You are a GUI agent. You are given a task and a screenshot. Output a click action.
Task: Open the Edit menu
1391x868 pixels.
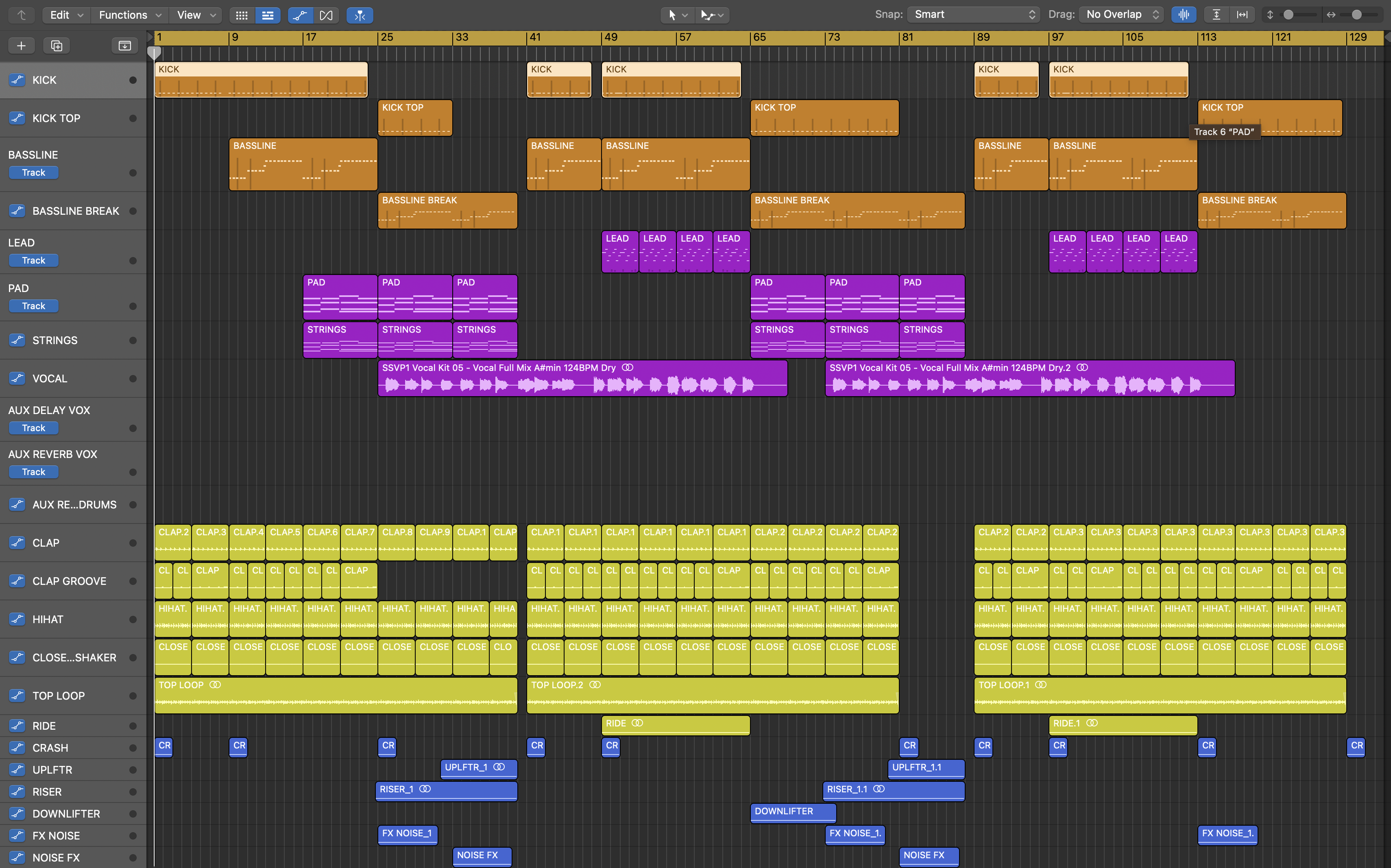coord(66,15)
